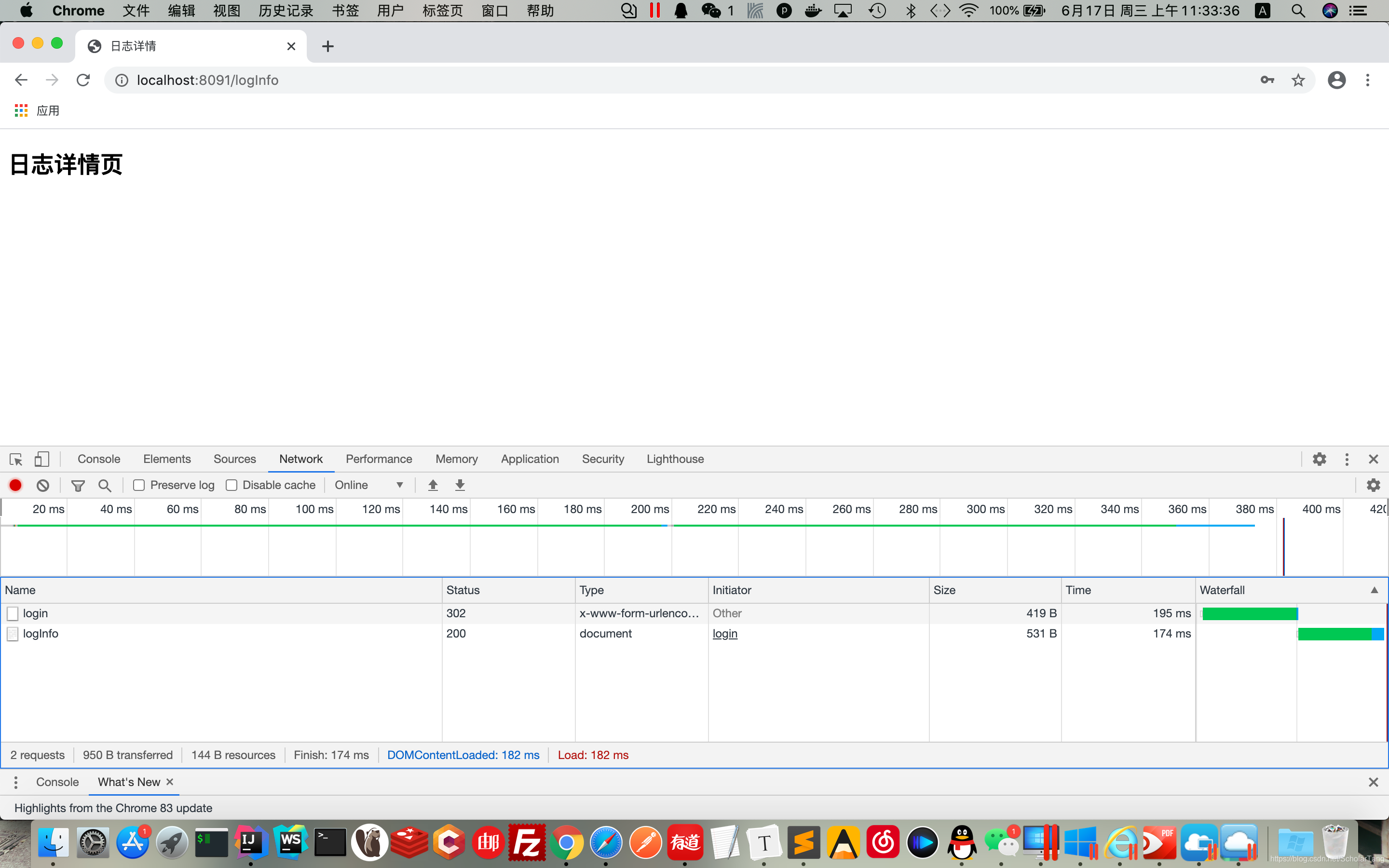Select the Console tab in DevTools
Image resolution: width=1389 pixels, height=868 pixels.
pos(99,459)
